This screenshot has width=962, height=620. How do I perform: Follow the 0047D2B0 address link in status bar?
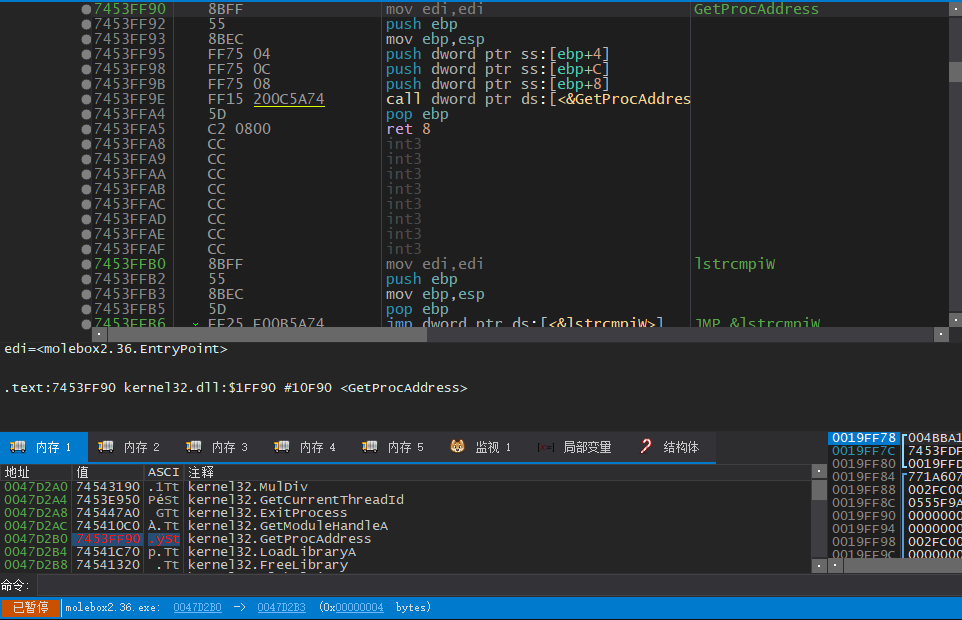point(197,607)
